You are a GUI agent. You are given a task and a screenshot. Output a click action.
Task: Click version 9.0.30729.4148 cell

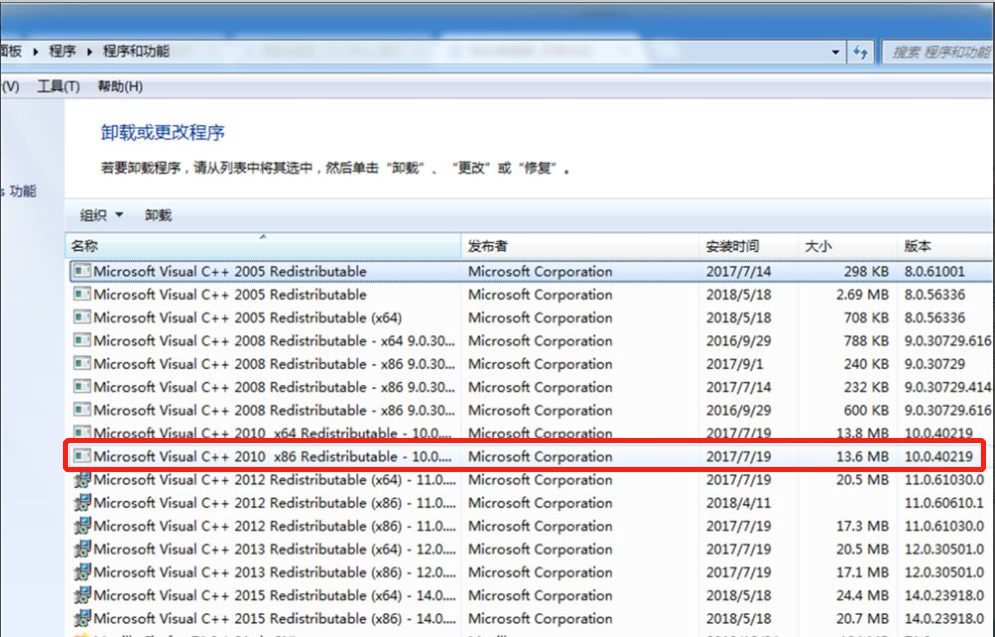point(948,387)
